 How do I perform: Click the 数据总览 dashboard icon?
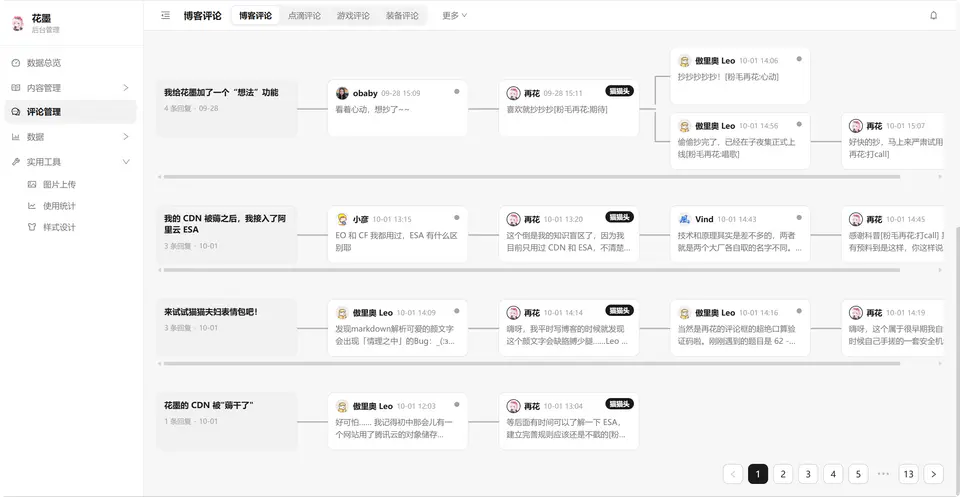coord(16,63)
